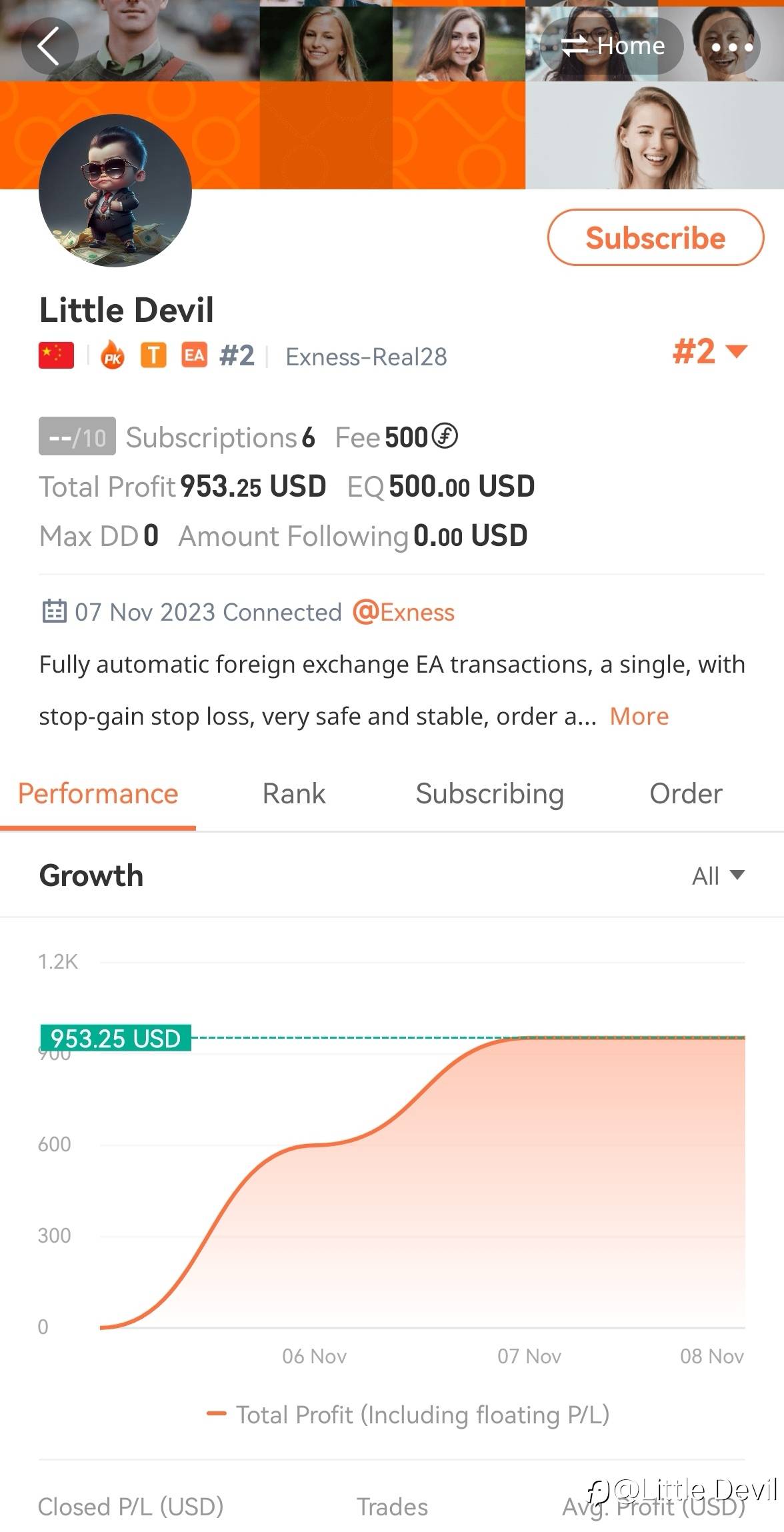784x1532 pixels.
Task: Open the Order tab
Action: click(x=685, y=793)
